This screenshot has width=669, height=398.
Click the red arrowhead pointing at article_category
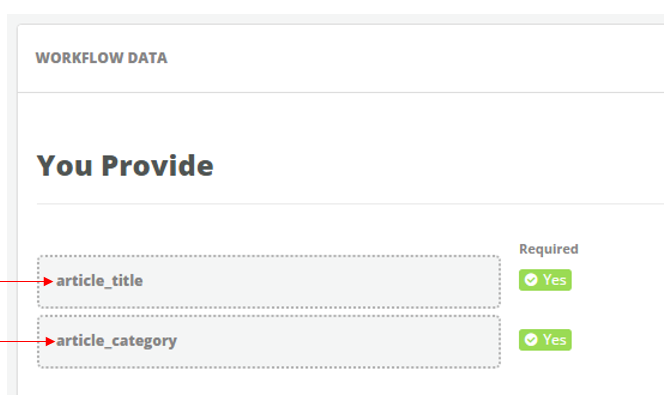(49, 341)
